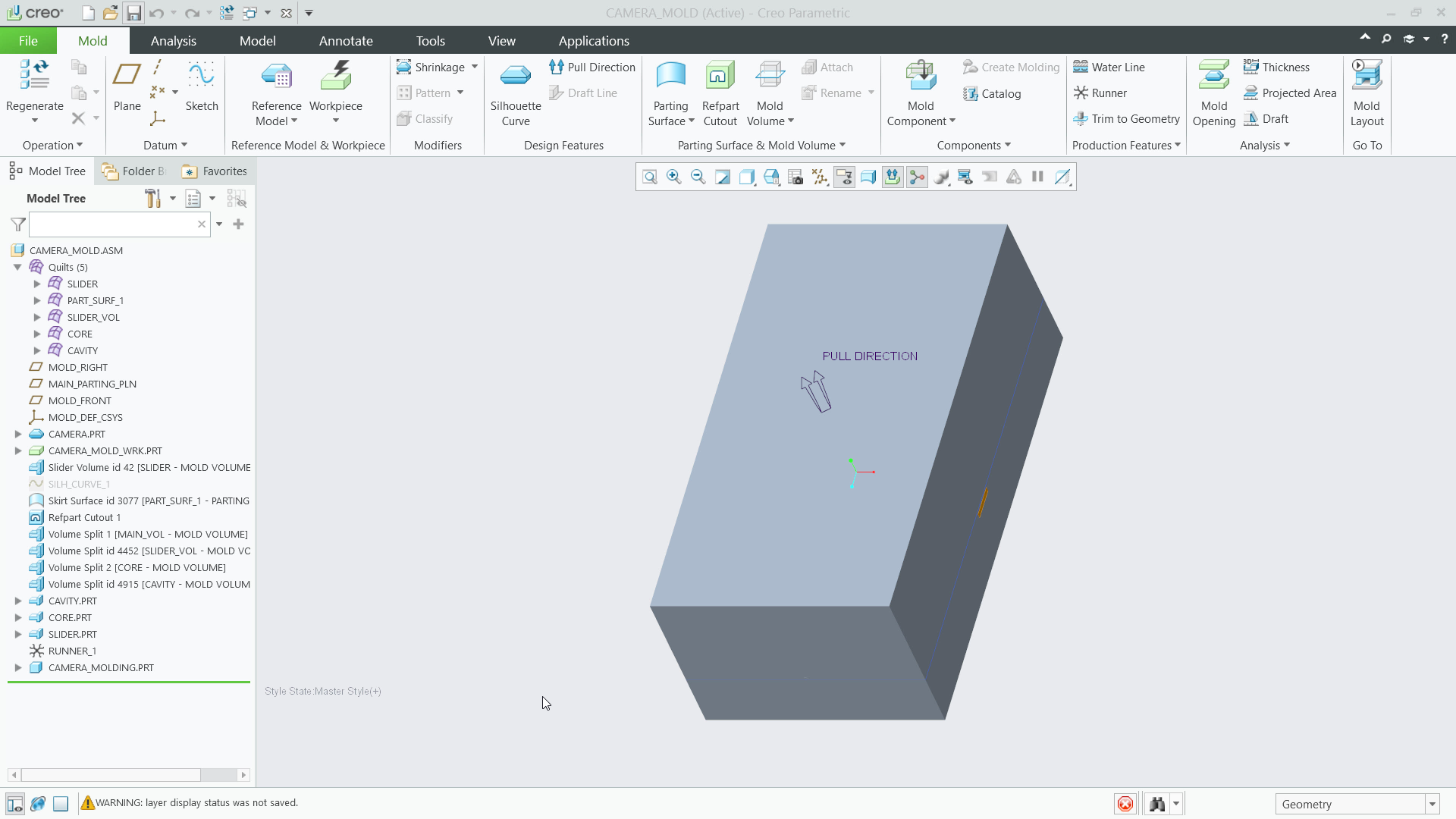Screen dimensions: 1456x819
Task: Activate the Trim to Geometry tool
Action: click(1127, 119)
